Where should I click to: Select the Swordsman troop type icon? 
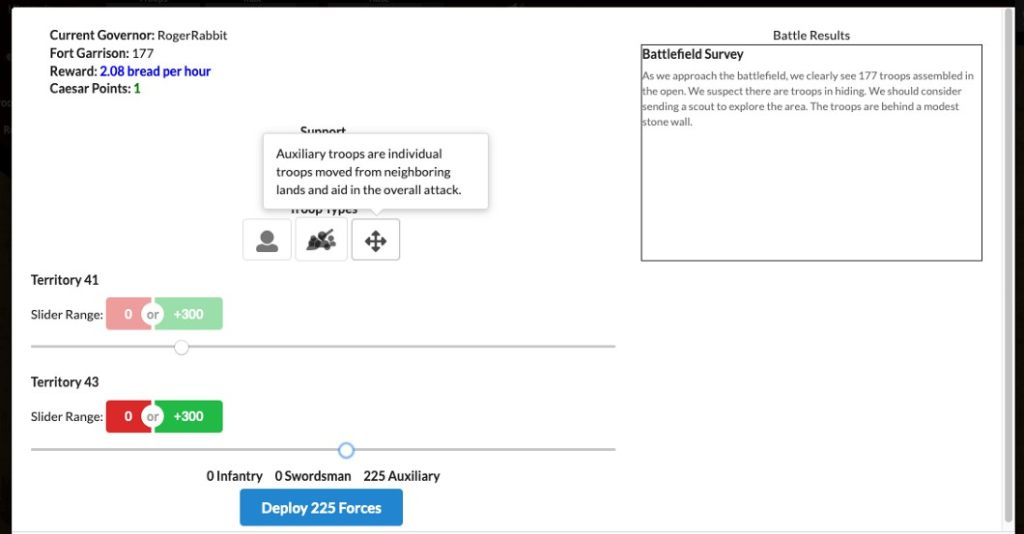[321, 240]
